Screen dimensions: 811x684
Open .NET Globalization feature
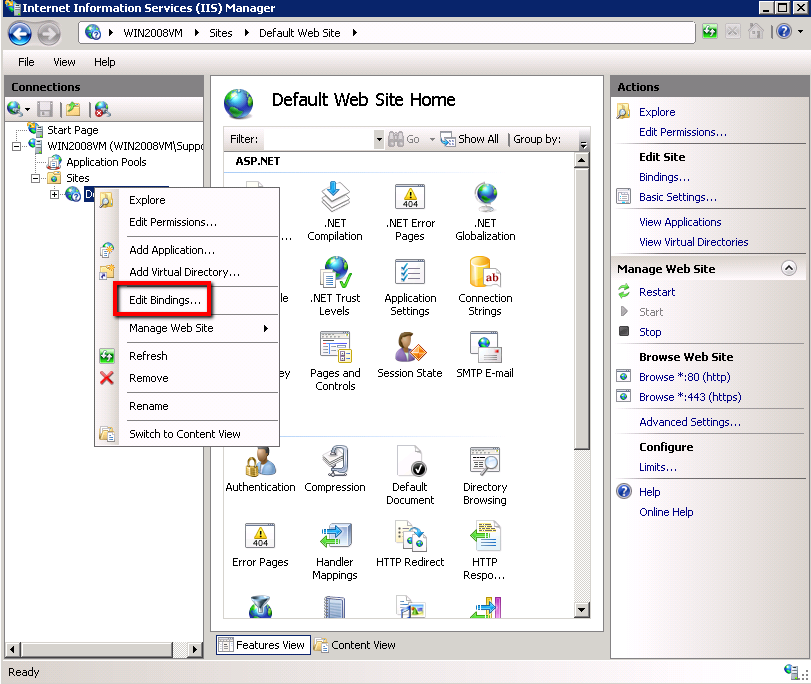485,212
